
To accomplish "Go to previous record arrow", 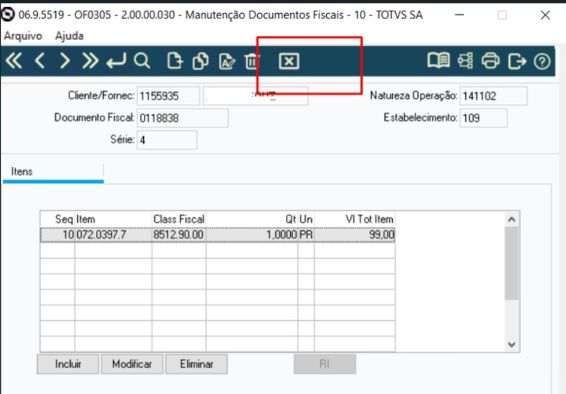I will [40, 61].
